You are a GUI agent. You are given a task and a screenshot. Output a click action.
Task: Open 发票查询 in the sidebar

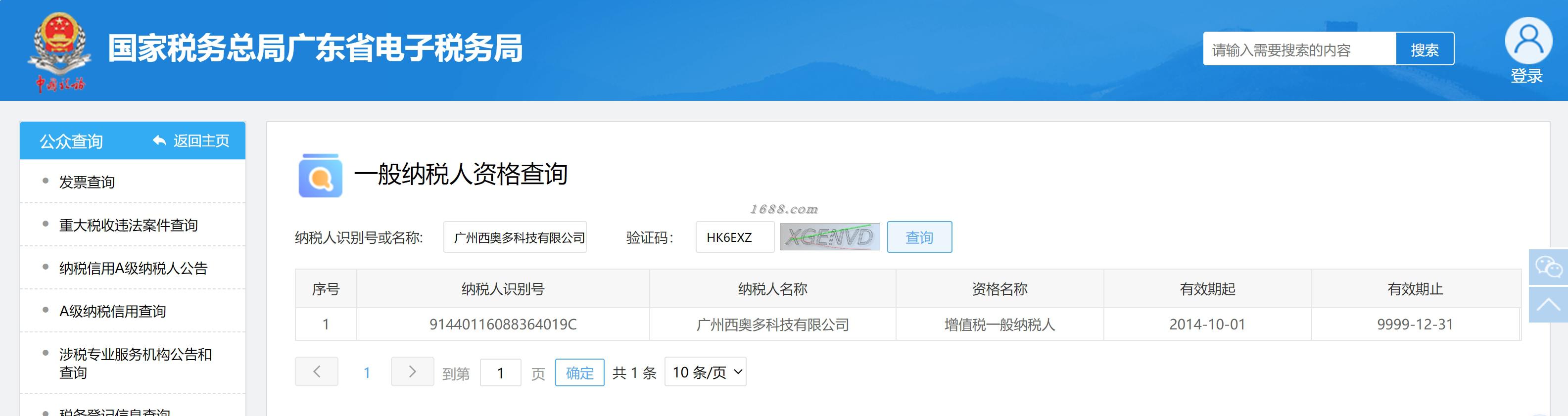click(87, 182)
